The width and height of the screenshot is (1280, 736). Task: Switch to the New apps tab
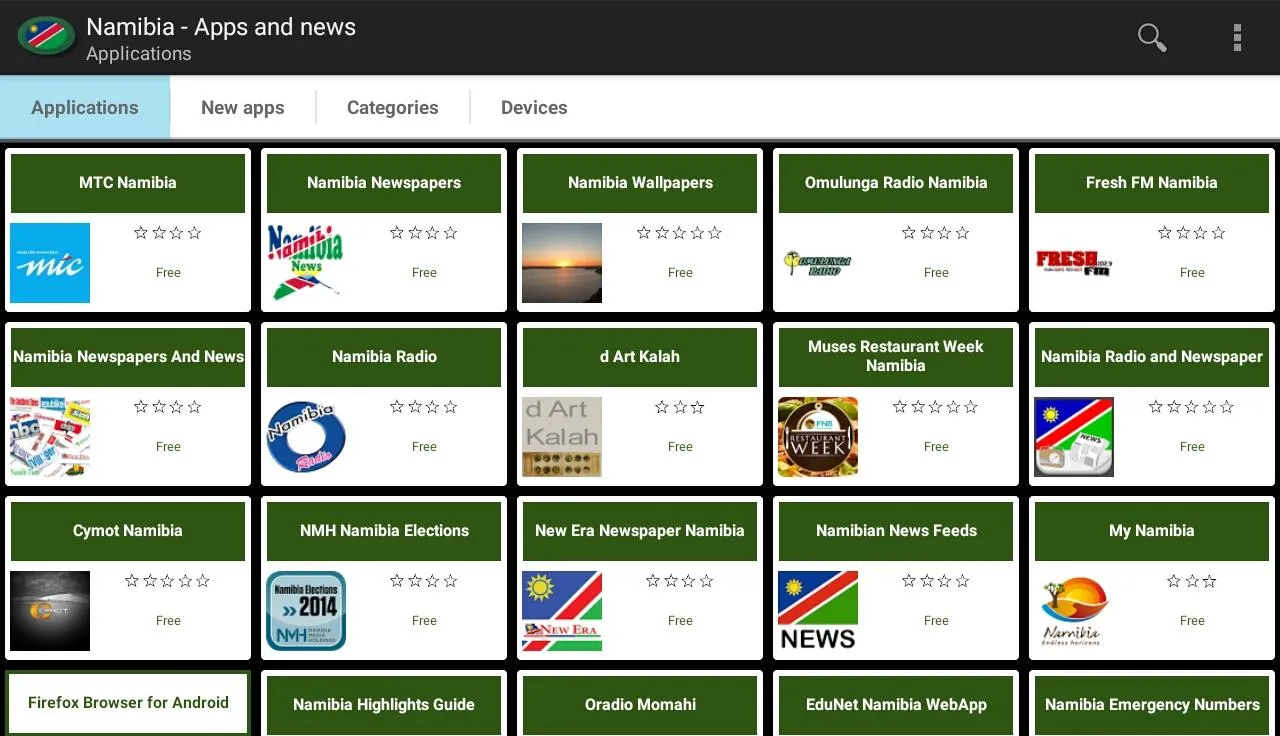pos(243,108)
